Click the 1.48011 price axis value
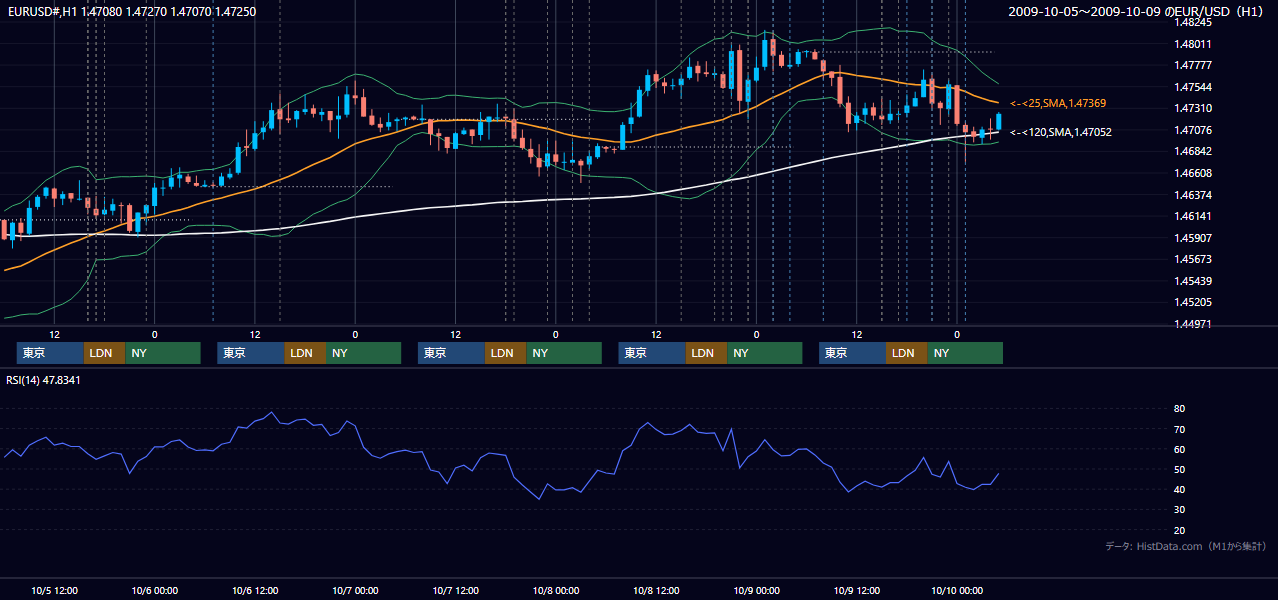The width and height of the screenshot is (1278, 600). click(1193, 44)
